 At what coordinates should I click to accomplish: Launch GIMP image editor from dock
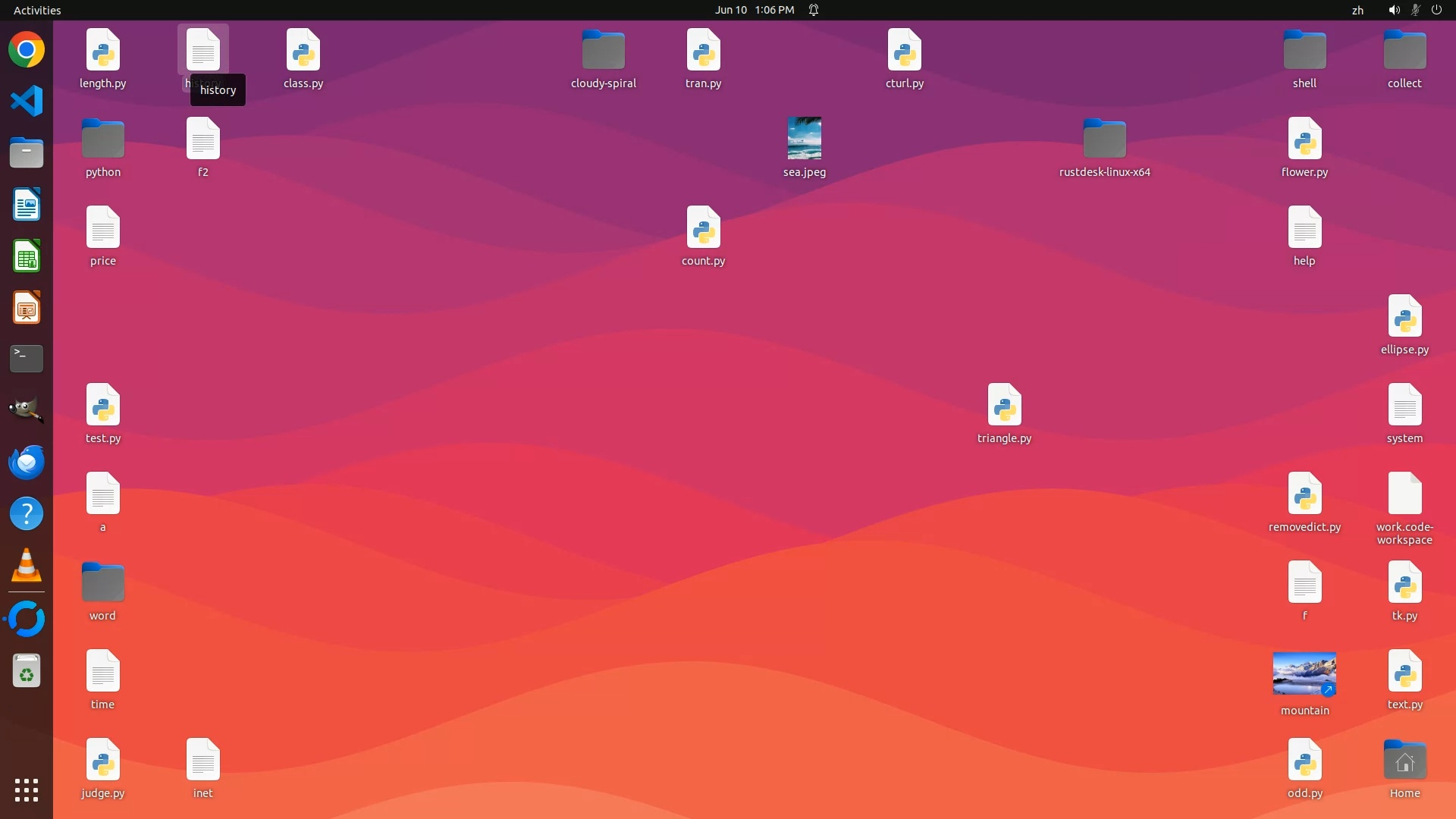[27, 410]
